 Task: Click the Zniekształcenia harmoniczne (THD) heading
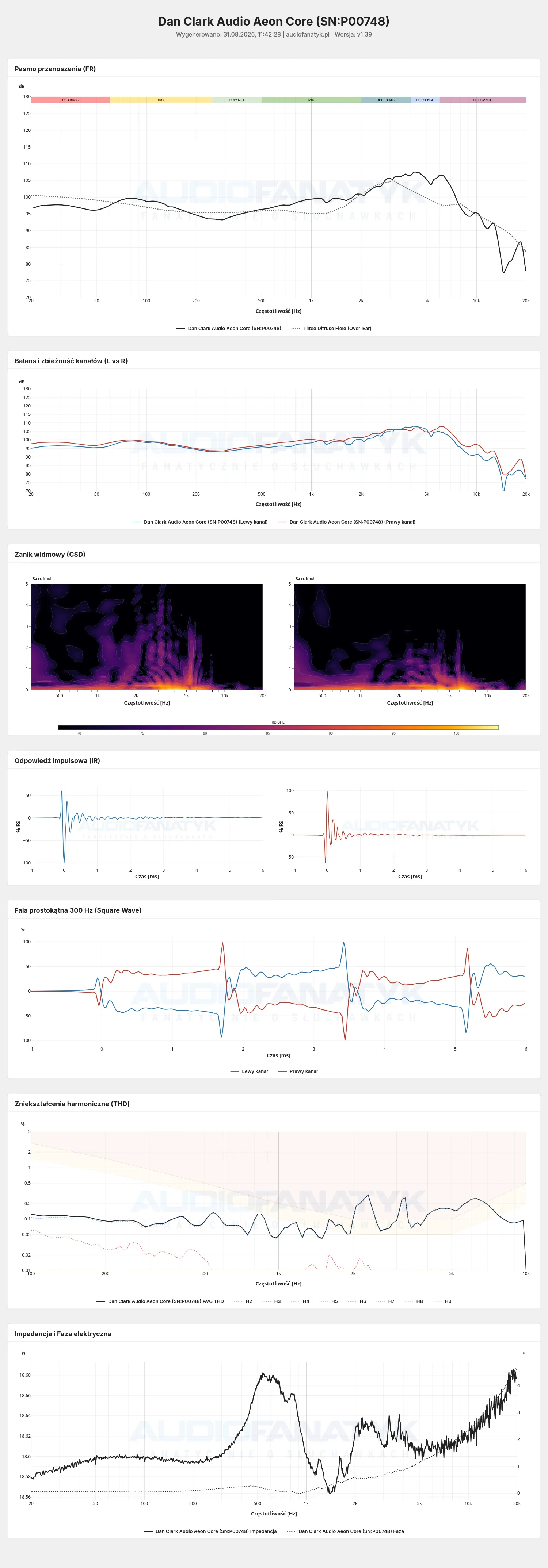pos(72,1104)
